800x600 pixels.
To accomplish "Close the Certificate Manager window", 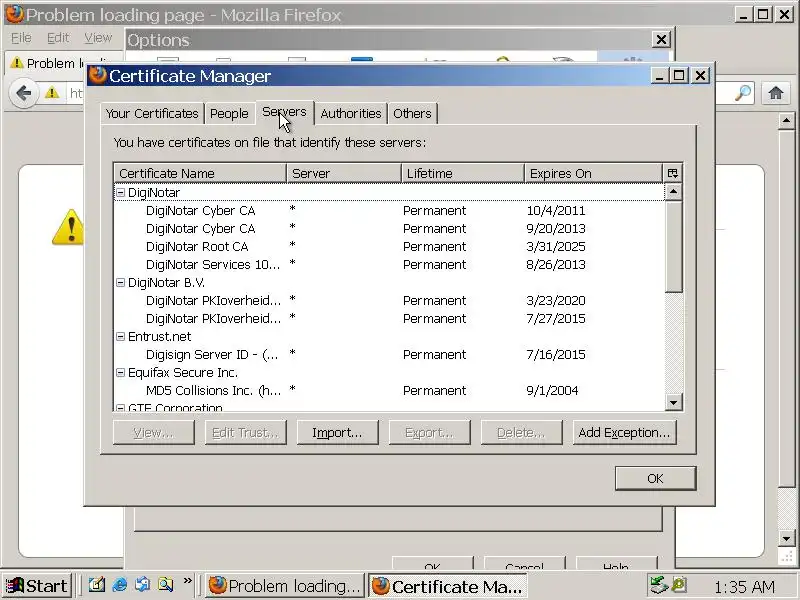I will pos(701,76).
